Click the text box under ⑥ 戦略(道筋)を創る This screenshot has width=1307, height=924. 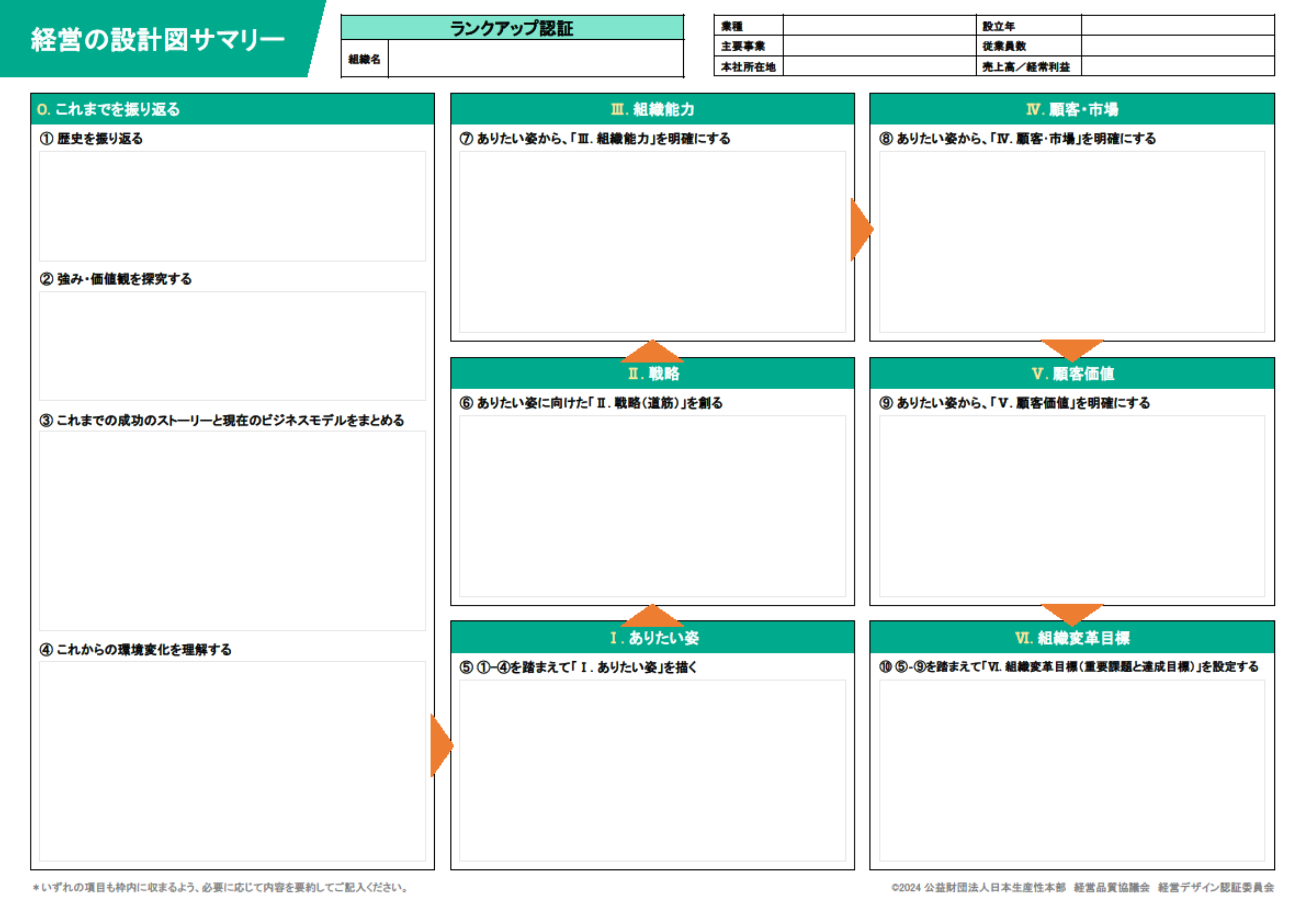click(653, 506)
